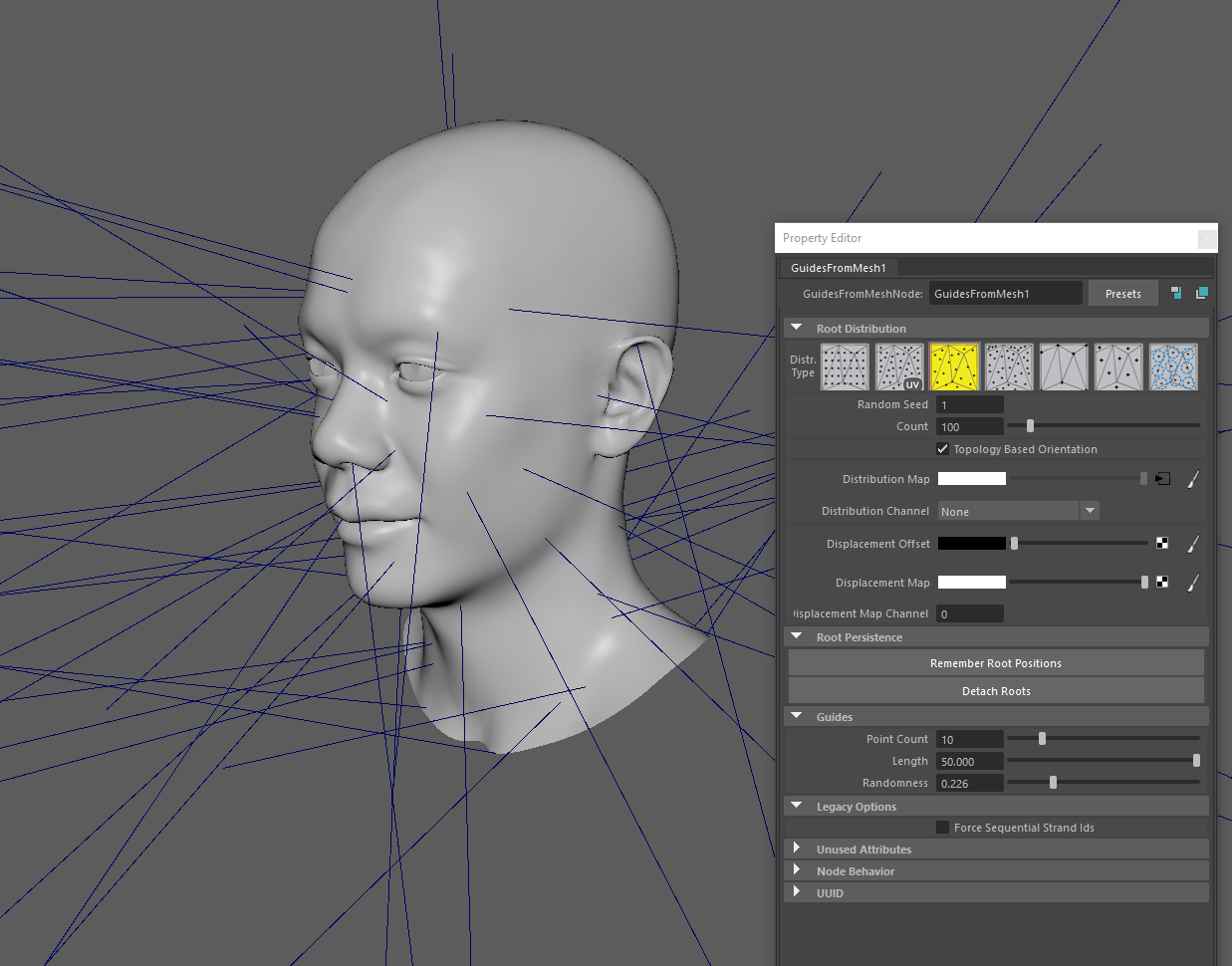The image size is (1232, 966).
Task: Click the map input icon beside Distribution Map
Action: pyautogui.click(x=1162, y=479)
